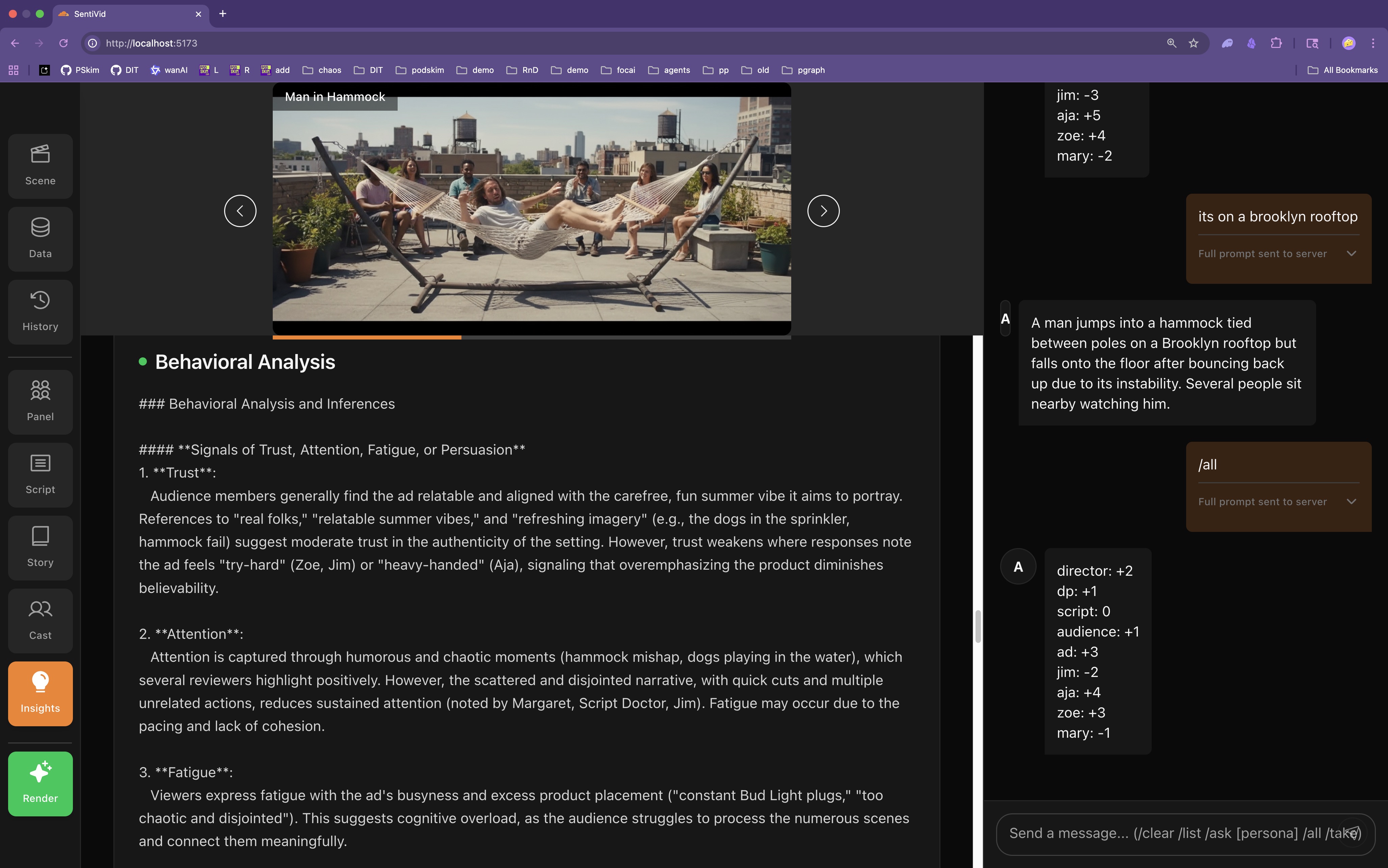1388x868 pixels.
Task: Open the Script sidebar section
Action: click(x=40, y=475)
